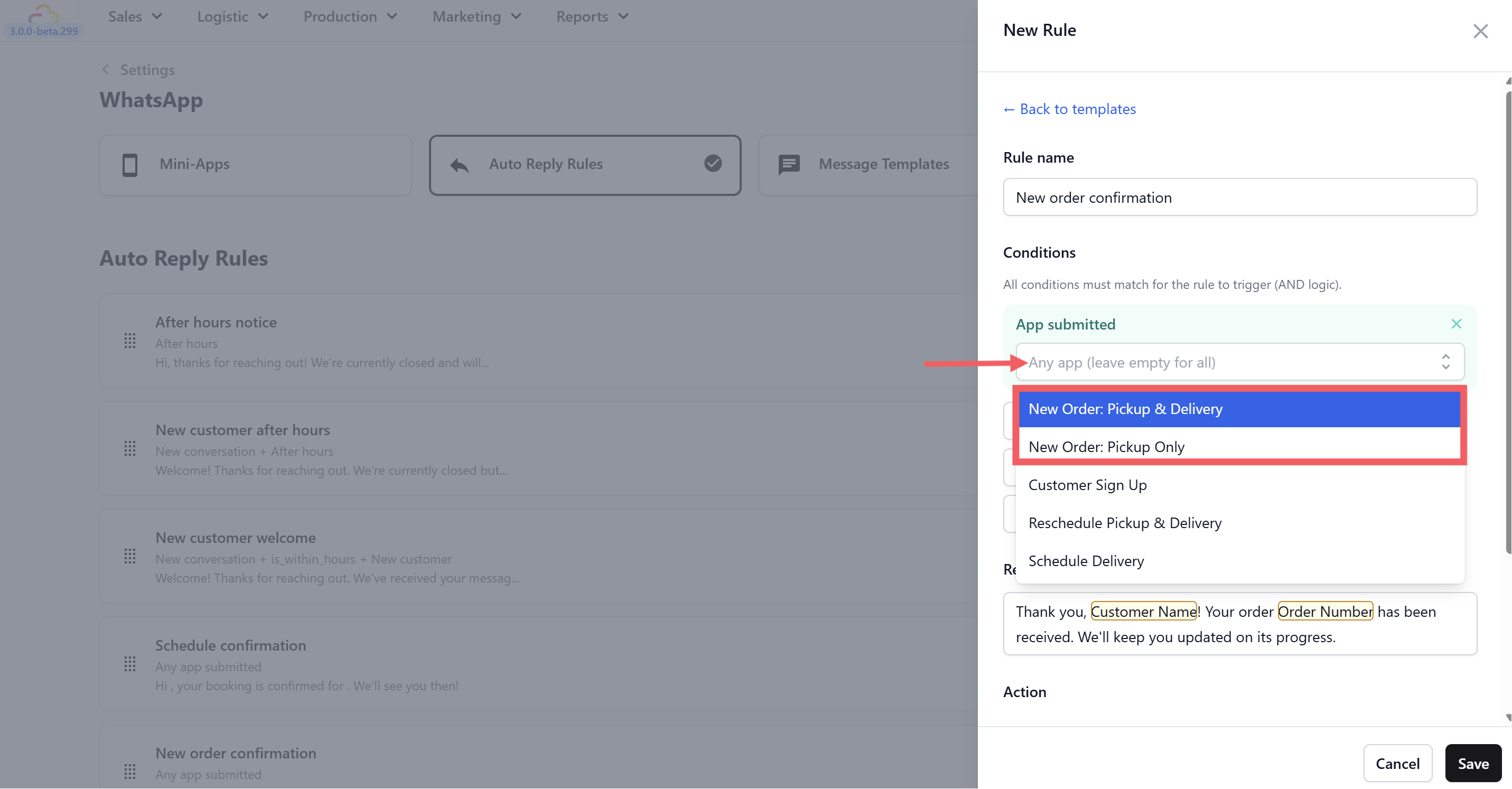Click the drag handle for Schedule confirmation
The width and height of the screenshot is (1512, 789).
point(130,664)
